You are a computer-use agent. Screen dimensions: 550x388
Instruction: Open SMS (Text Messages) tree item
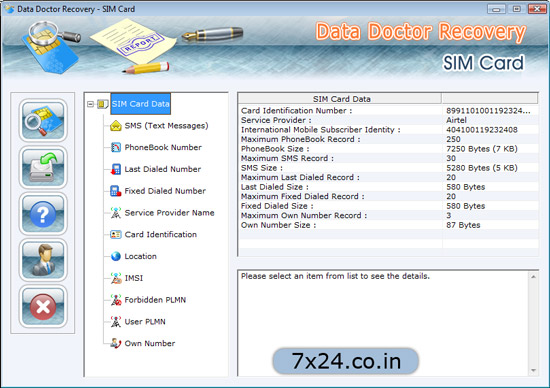(x=166, y=126)
